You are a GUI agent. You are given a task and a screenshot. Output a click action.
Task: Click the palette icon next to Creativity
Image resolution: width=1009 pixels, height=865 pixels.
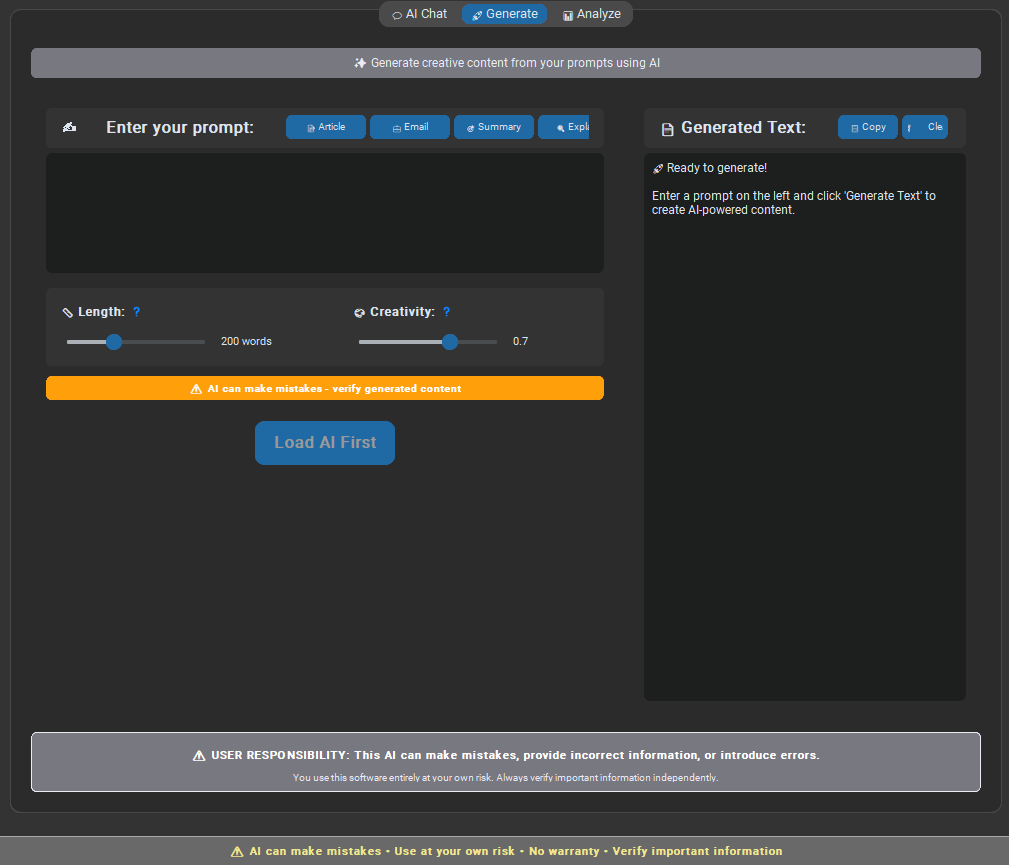point(360,313)
